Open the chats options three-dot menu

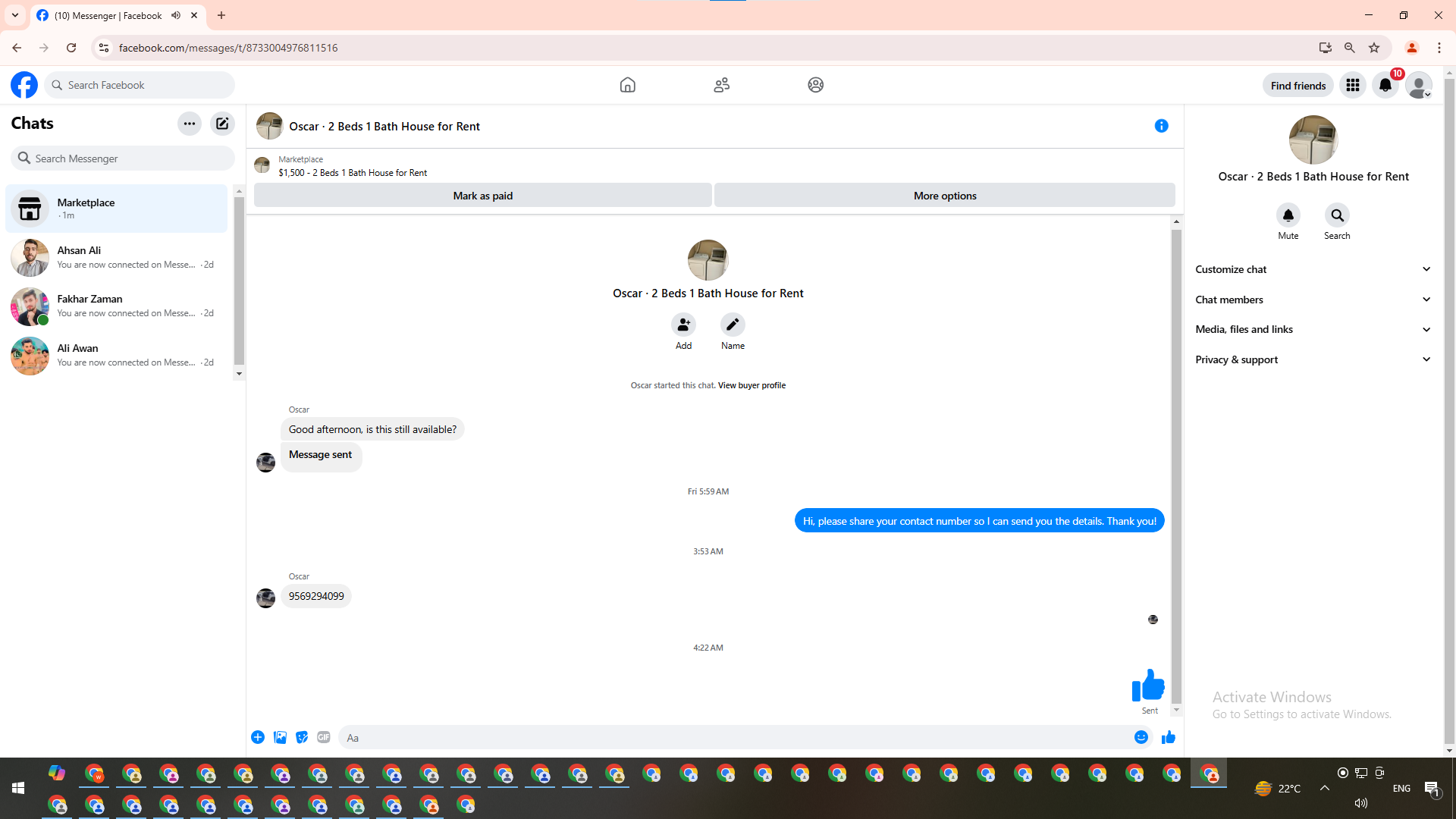[x=190, y=124]
